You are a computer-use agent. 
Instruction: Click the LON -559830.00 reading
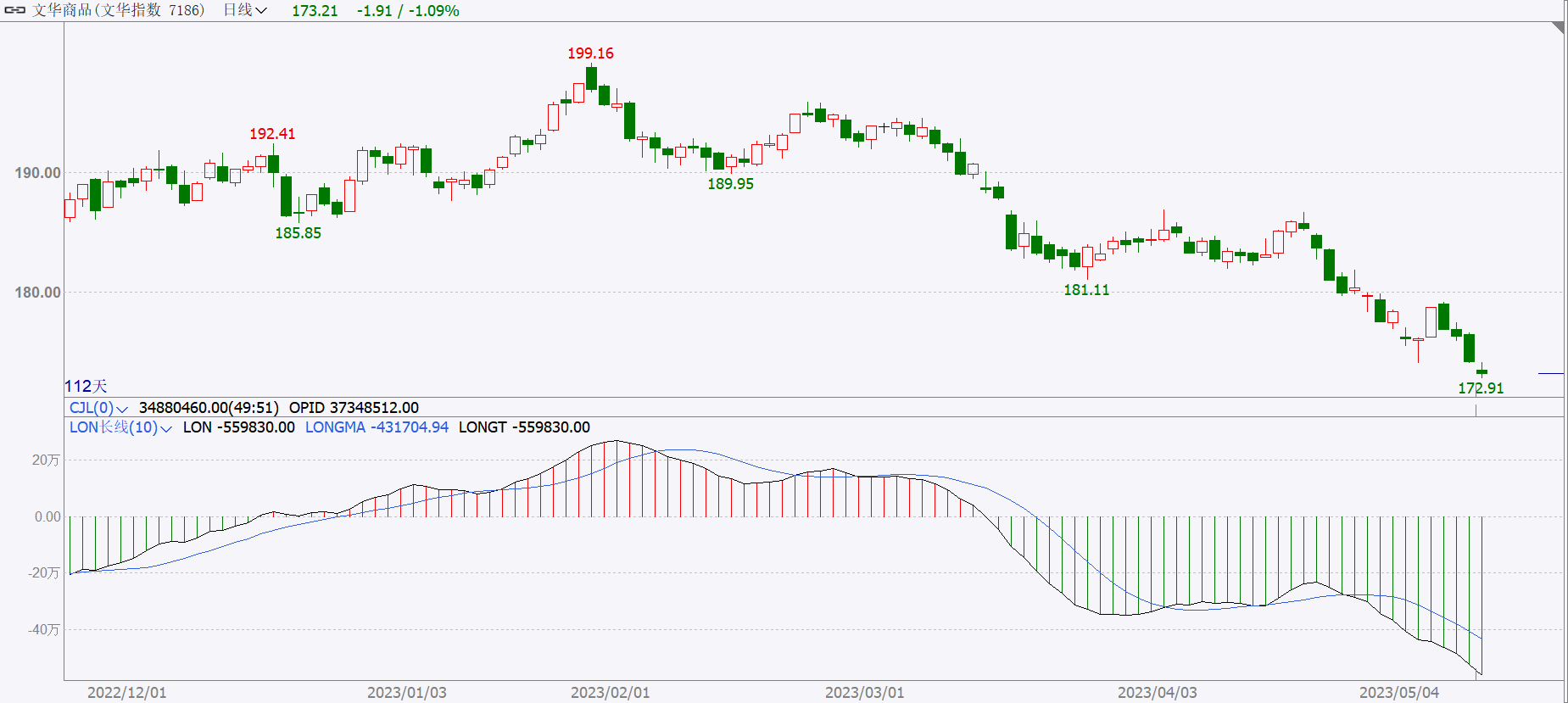coord(239,427)
